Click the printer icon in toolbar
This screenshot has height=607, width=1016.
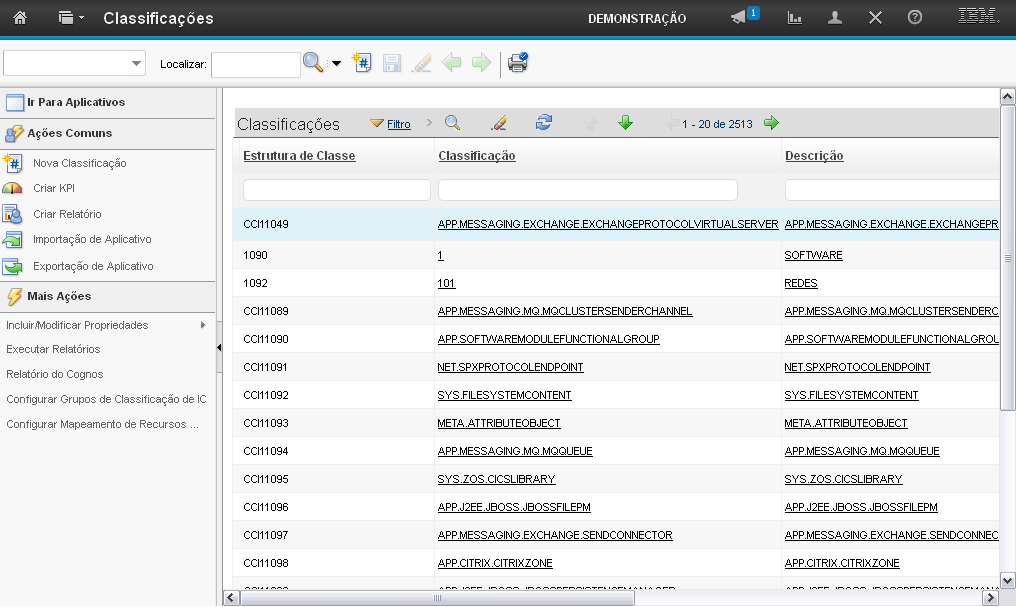pyautogui.click(x=517, y=63)
